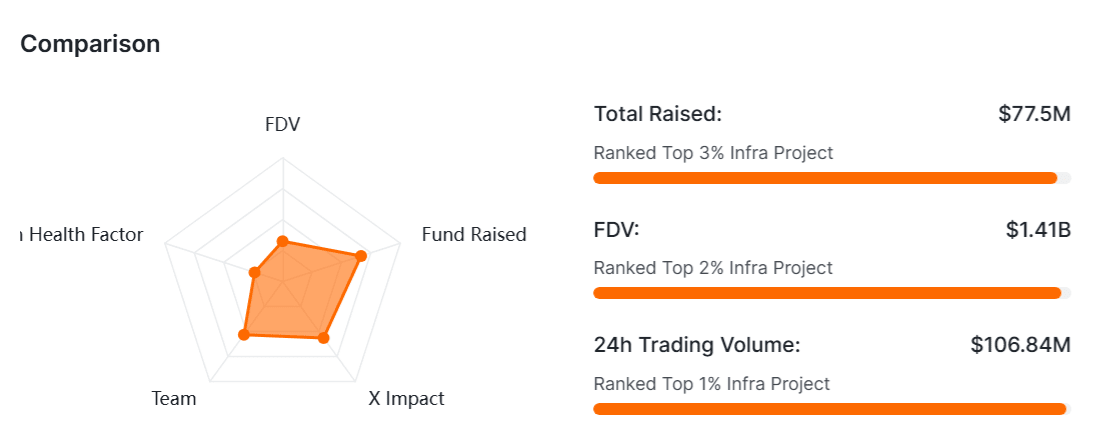Viewport: 1095px width, 448px height.
Task: Select the Team radar axis label
Action: [174, 398]
